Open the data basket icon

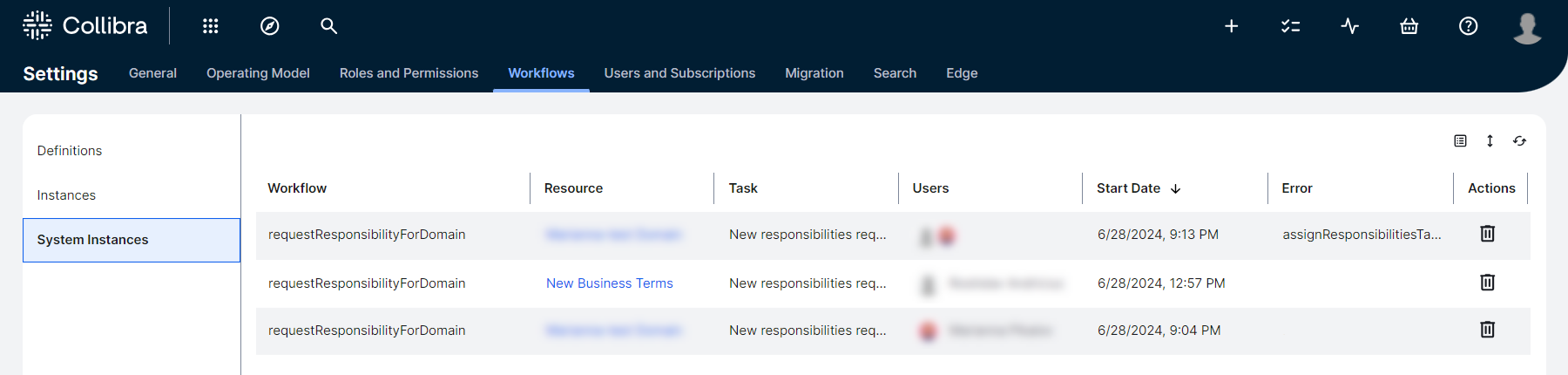pyautogui.click(x=1409, y=26)
